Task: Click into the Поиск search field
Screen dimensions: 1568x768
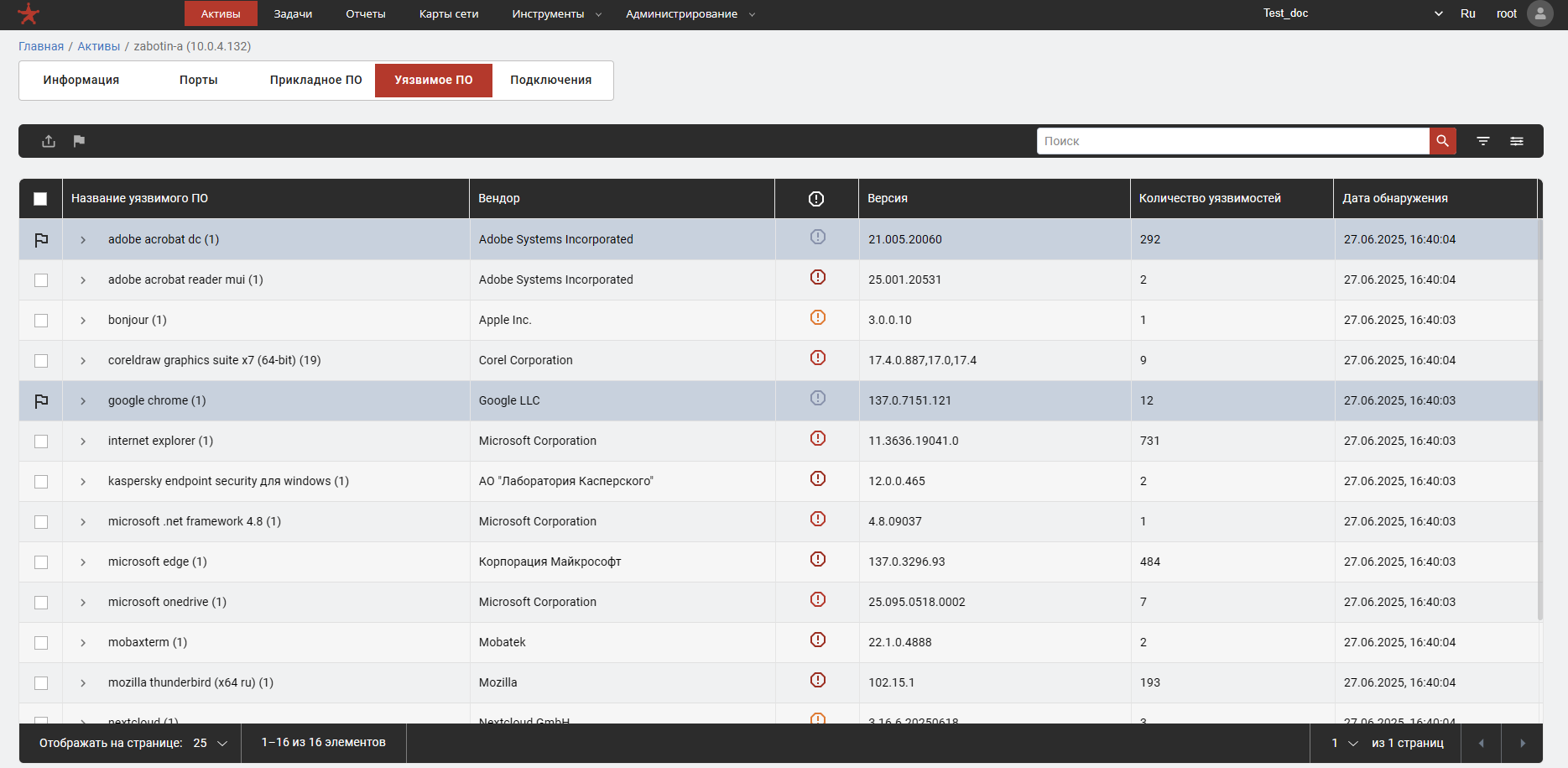Action: (1232, 141)
